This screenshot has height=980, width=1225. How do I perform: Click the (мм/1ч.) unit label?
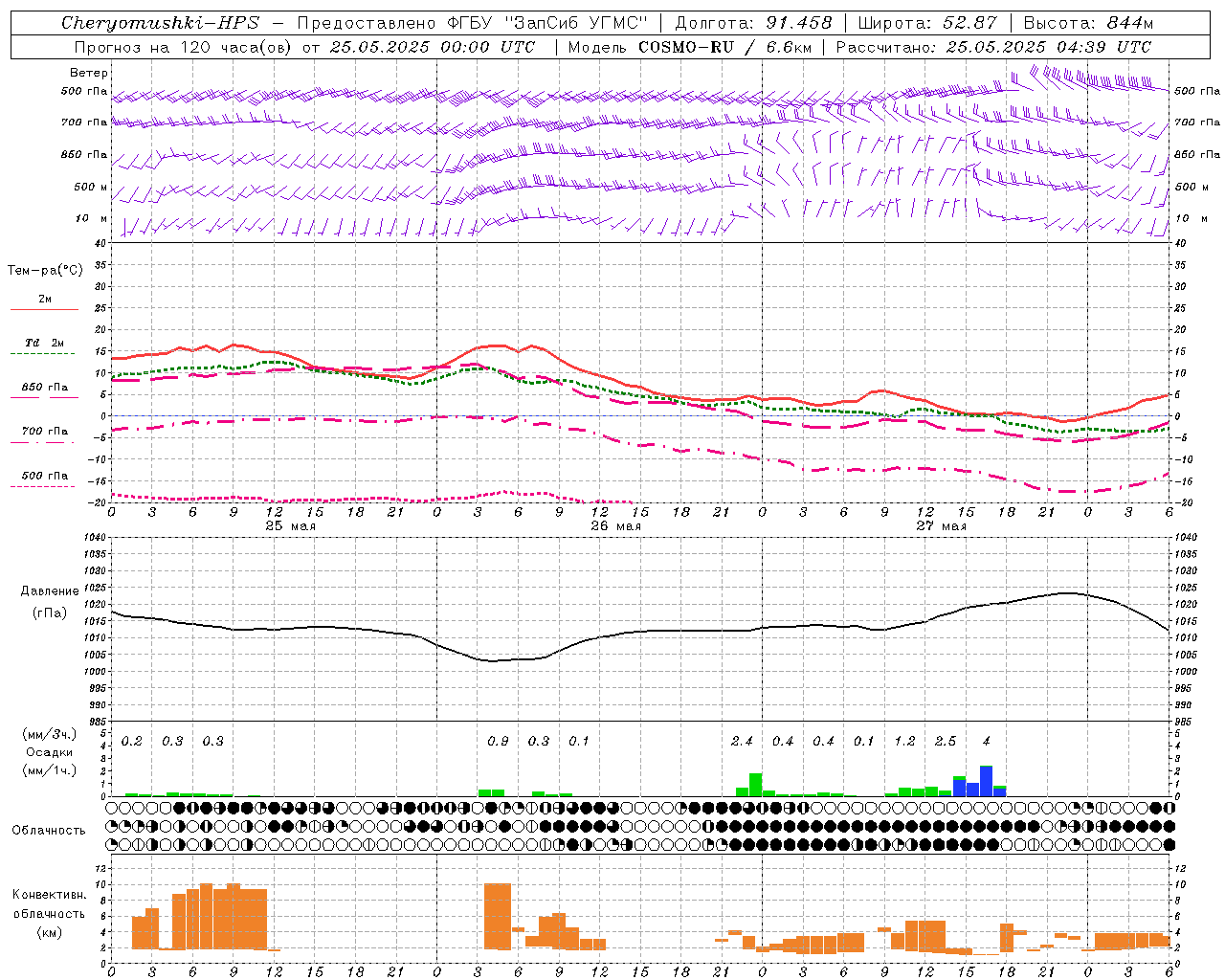point(49,770)
